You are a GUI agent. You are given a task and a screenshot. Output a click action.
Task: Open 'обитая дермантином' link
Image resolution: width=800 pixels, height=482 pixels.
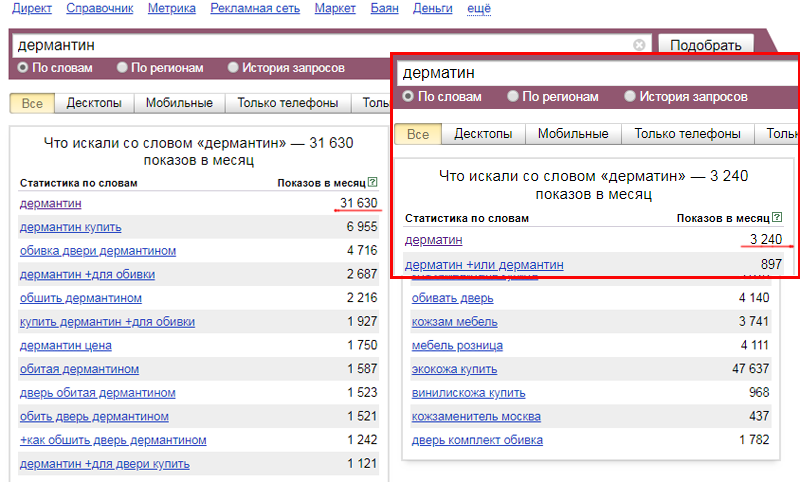(x=79, y=369)
